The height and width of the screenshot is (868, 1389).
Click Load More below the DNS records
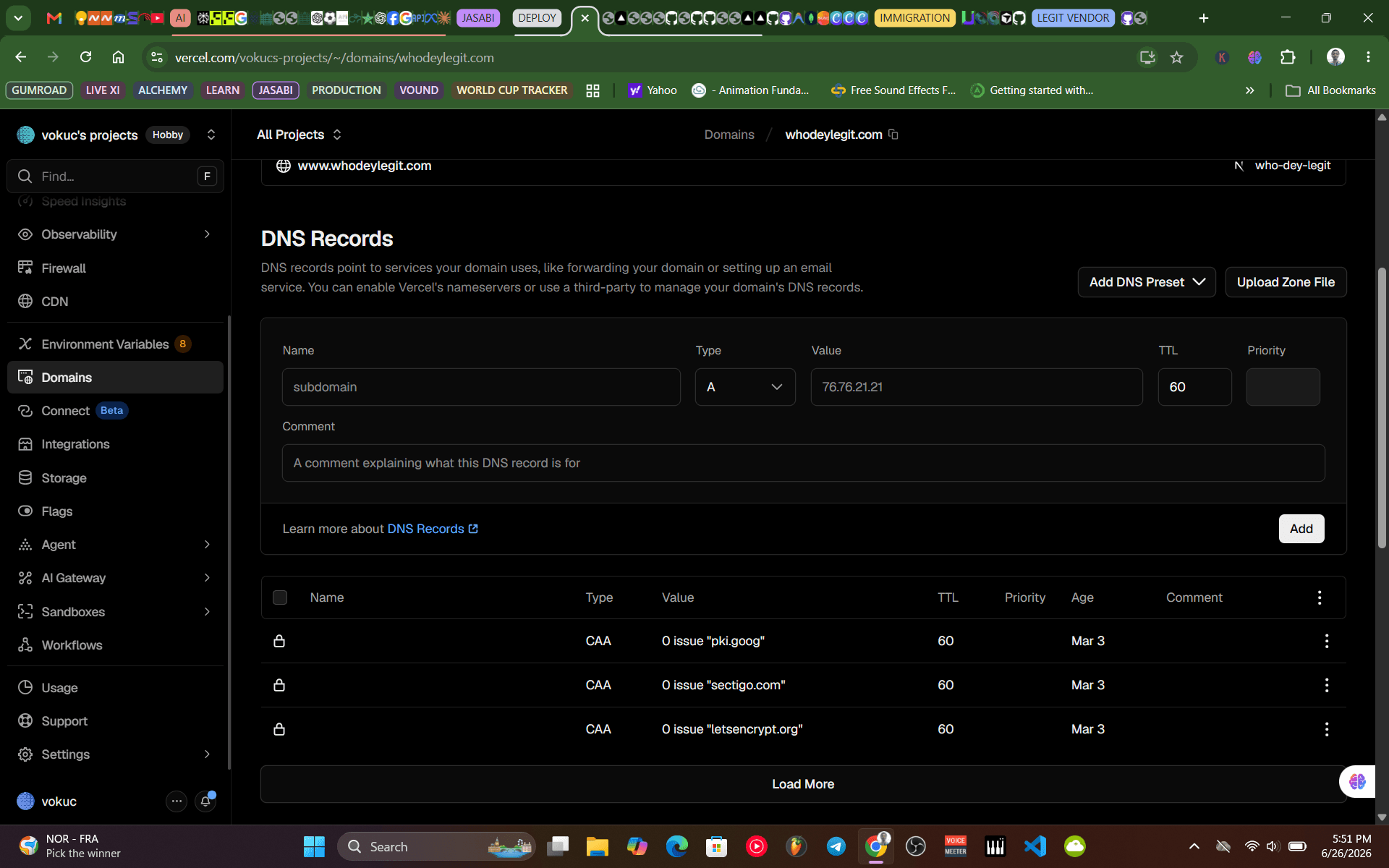[x=803, y=784]
